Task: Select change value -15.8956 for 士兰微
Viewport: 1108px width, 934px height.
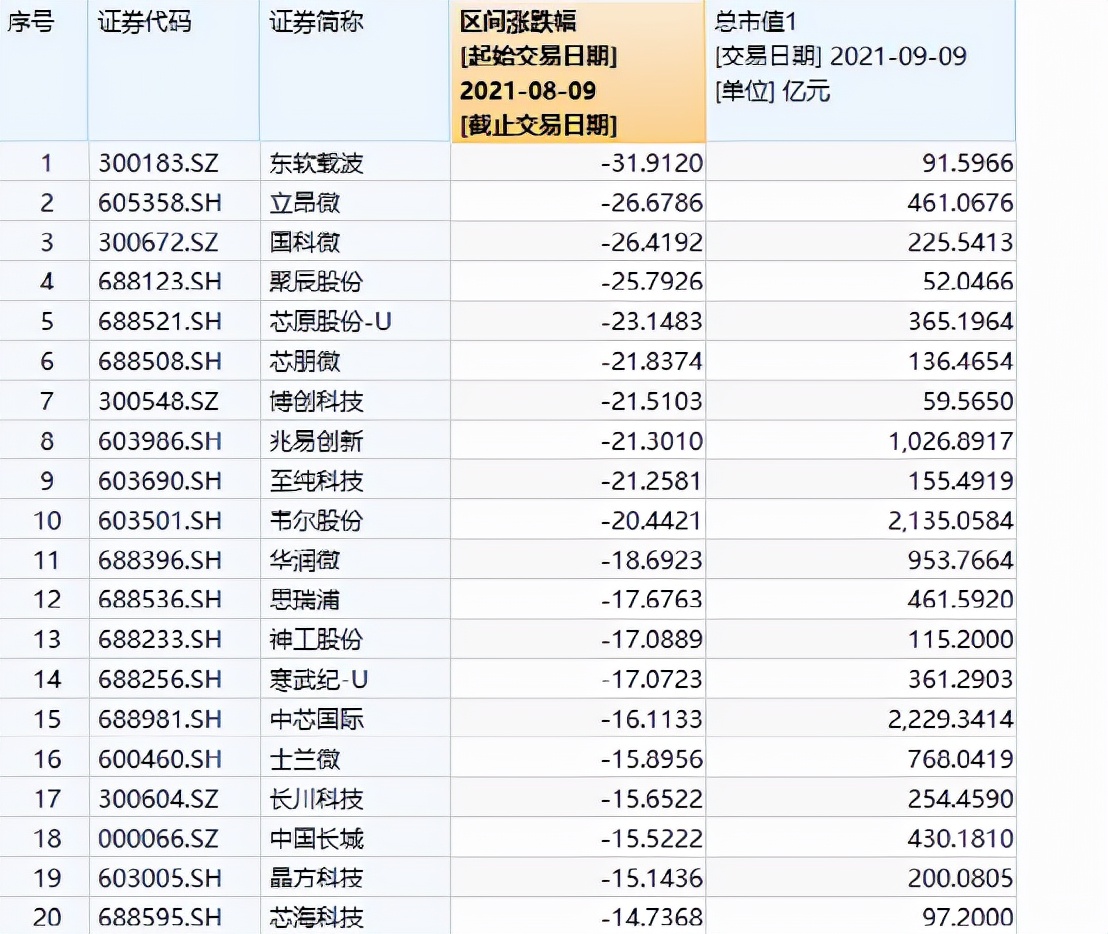Action: click(x=651, y=759)
